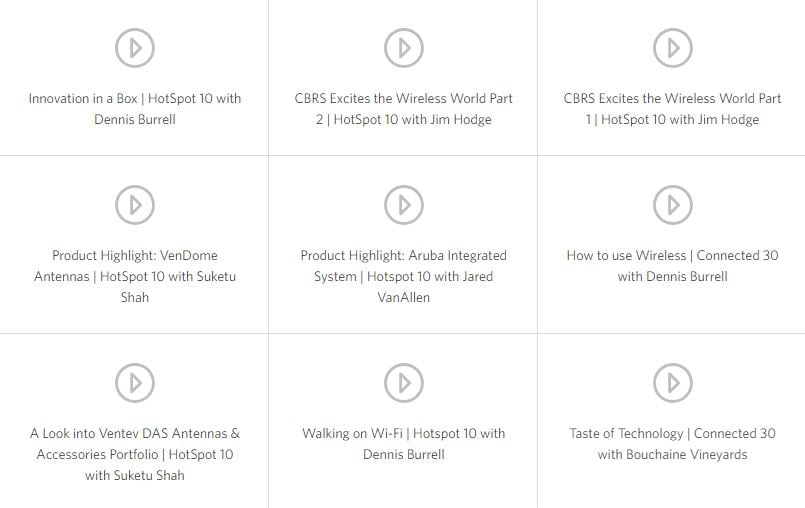Screen dimensions: 805x508
Task: Play Taste of Technology video icon
Action: [672, 382]
